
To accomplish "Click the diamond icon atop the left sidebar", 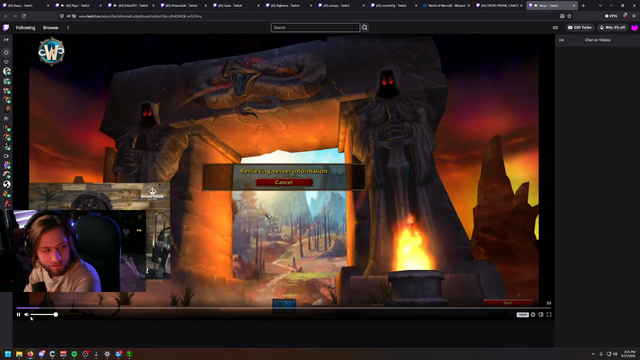I will coord(6,52).
